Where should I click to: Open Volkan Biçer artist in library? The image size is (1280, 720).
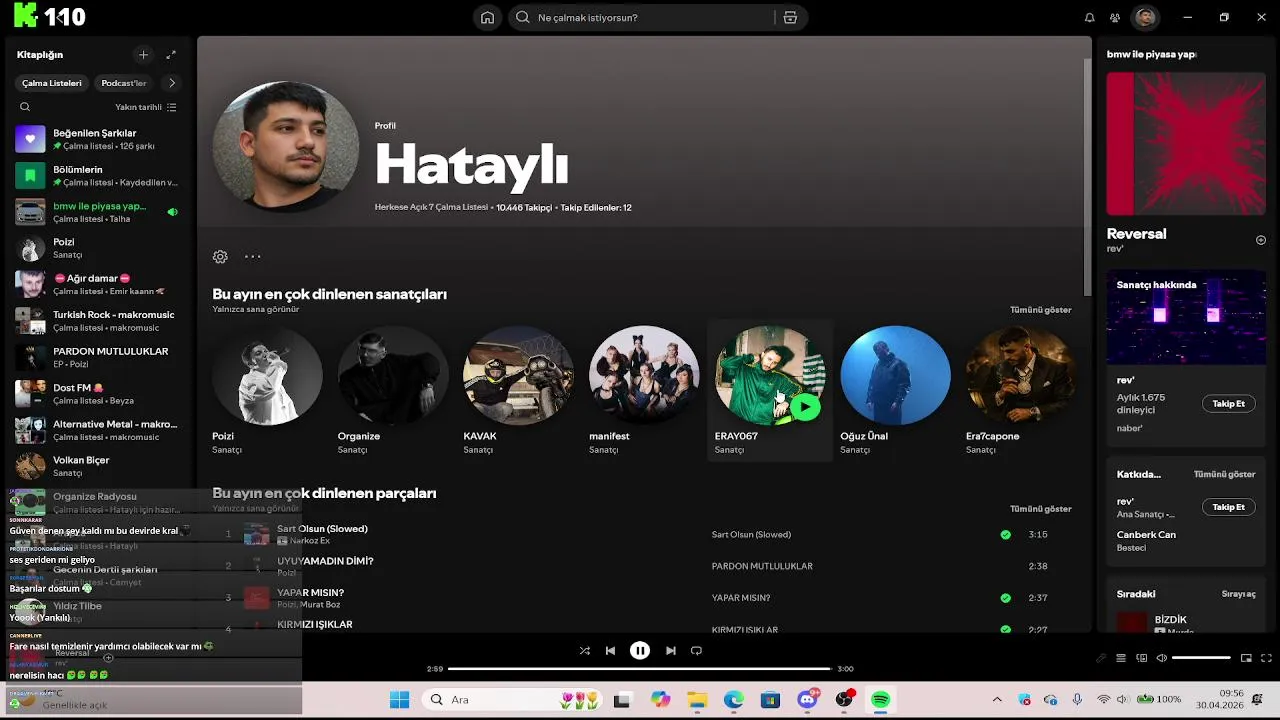96,466
